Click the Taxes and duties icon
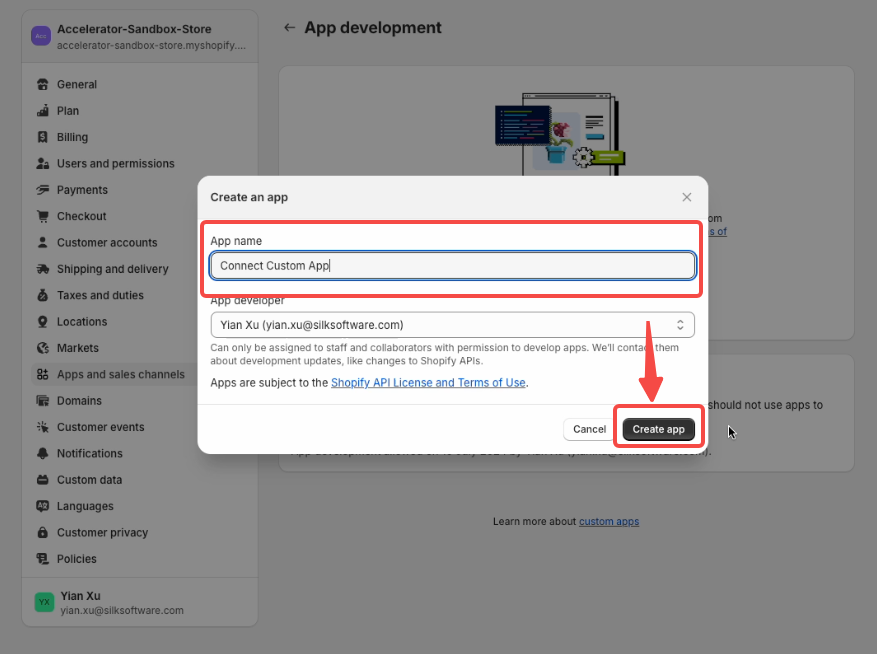The width and height of the screenshot is (877, 654). 43,295
